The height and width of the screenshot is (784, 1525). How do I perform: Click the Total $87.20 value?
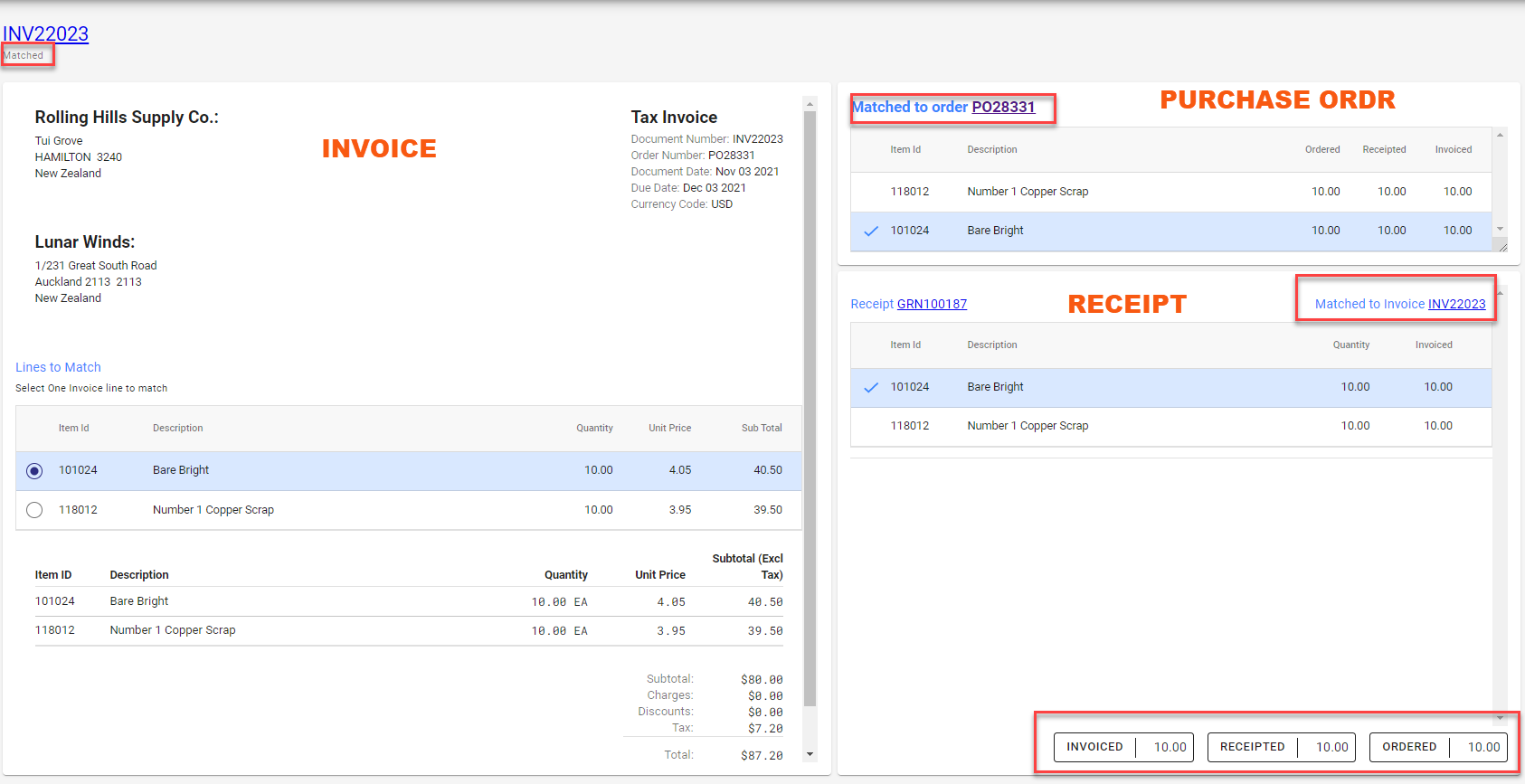point(762,755)
